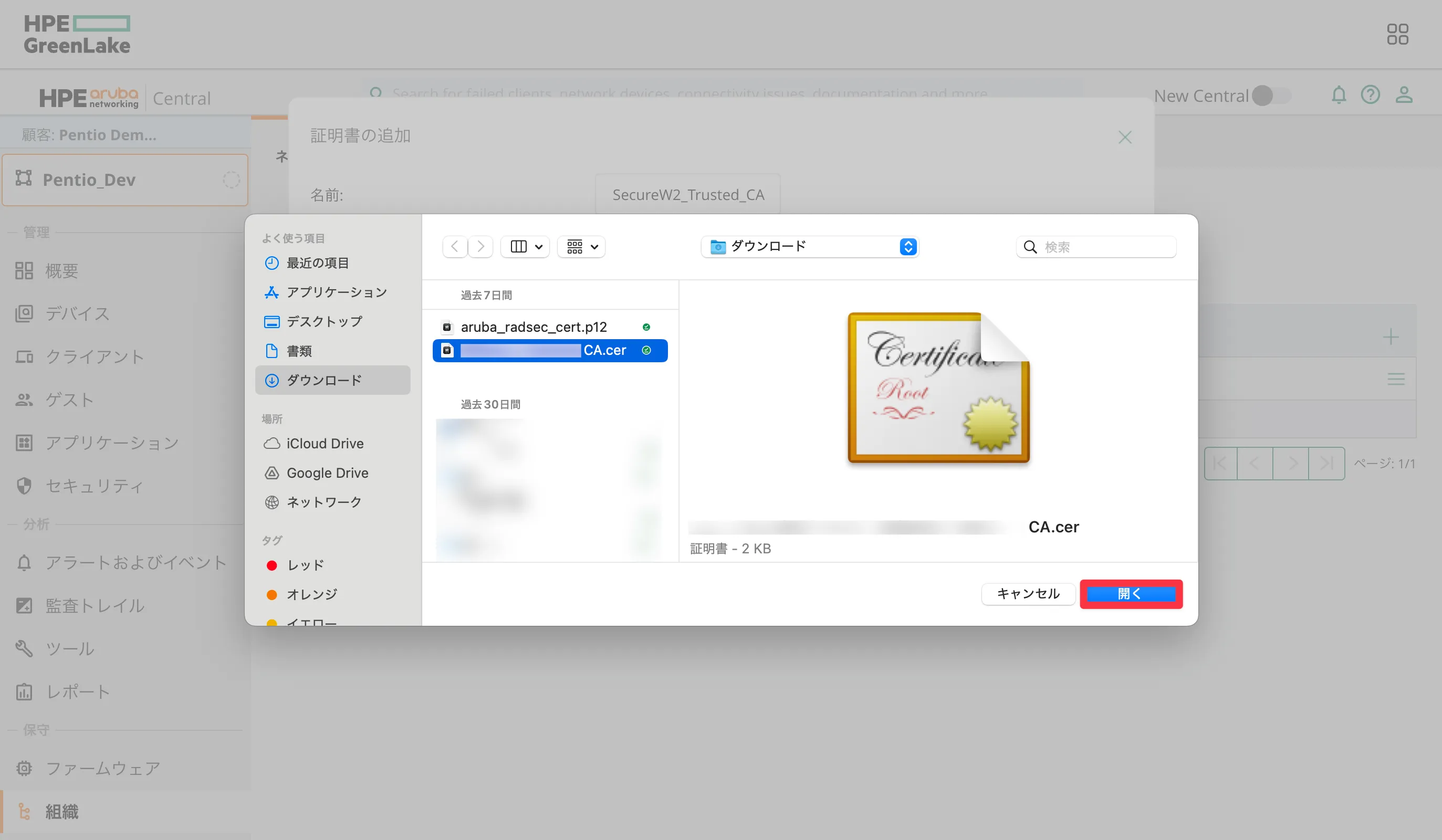
Task: Click the 開く button
Action: 1131,593
